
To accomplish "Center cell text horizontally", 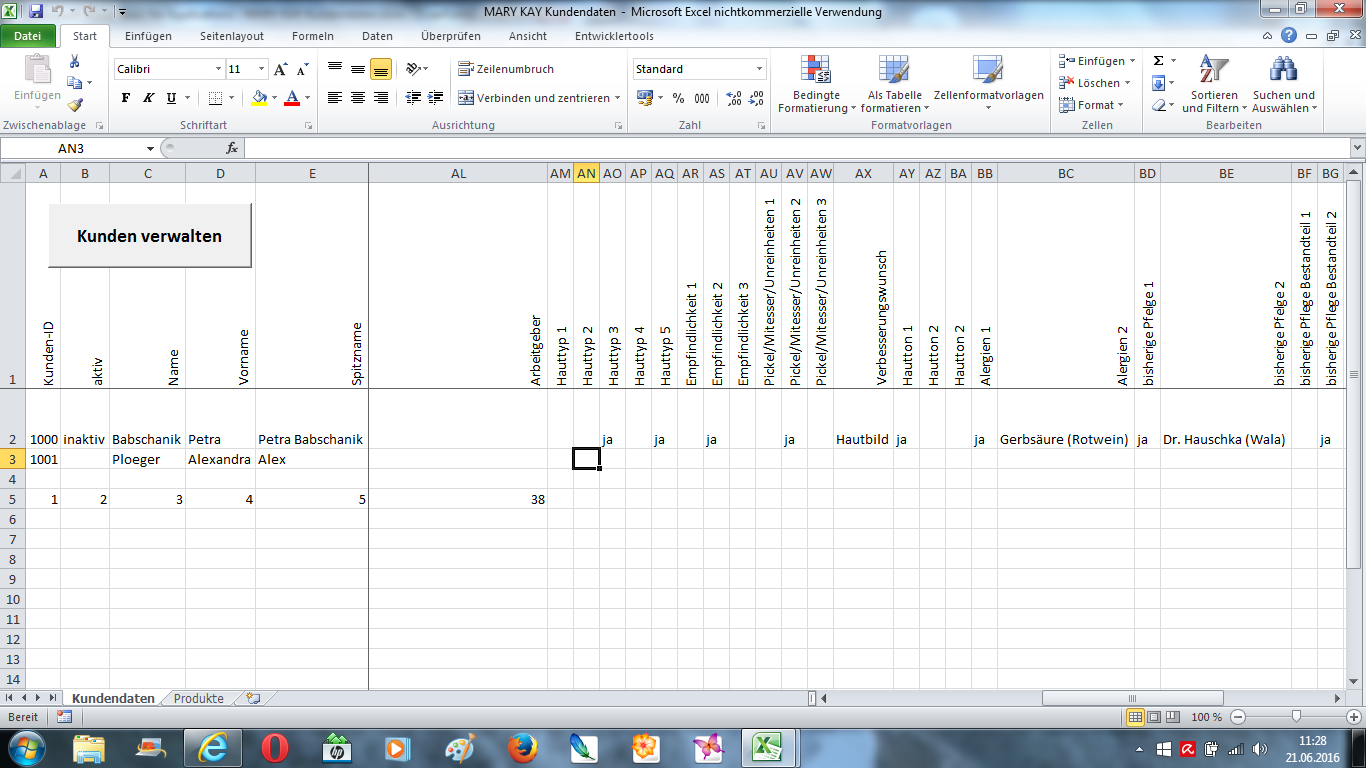I will point(358,98).
